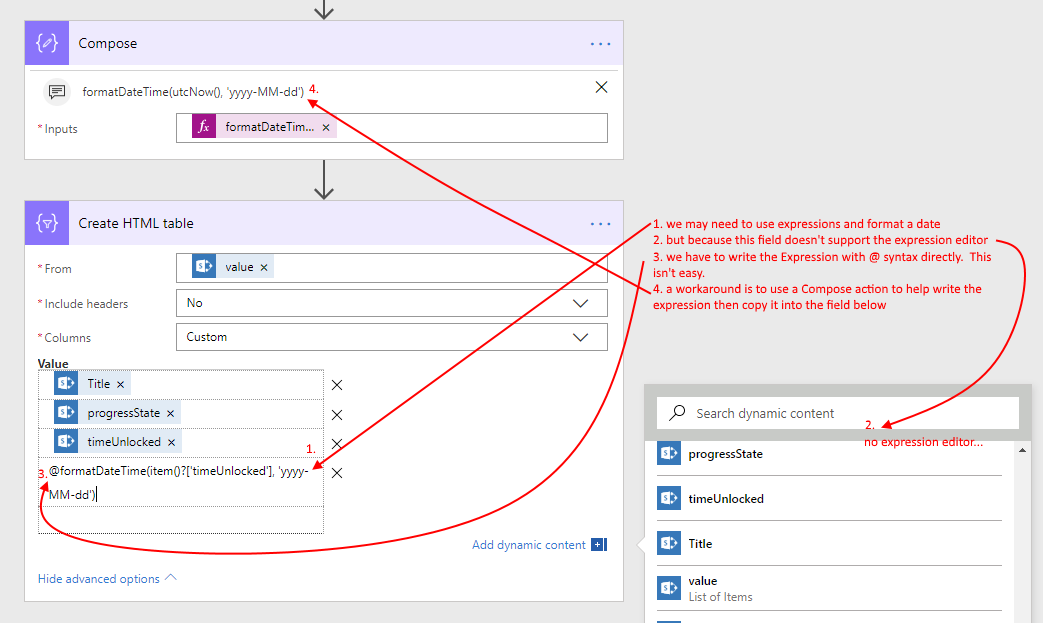Remove the value token from From field
The height and width of the screenshot is (623, 1043).
[264, 267]
